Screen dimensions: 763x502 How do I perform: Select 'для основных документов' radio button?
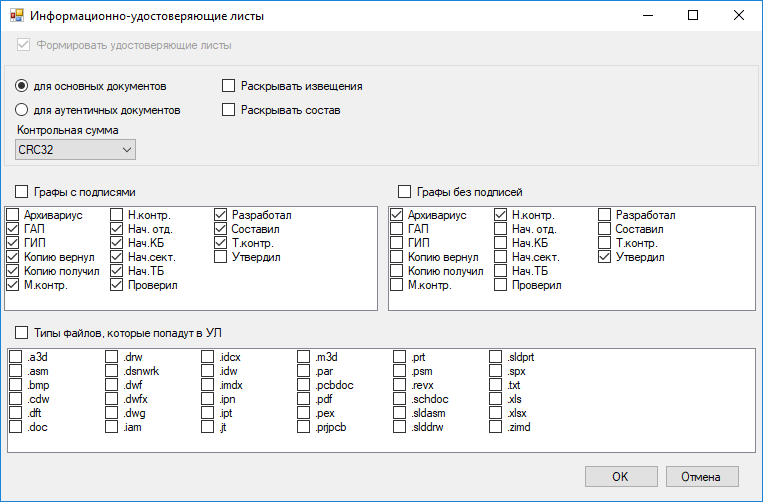click(23, 86)
